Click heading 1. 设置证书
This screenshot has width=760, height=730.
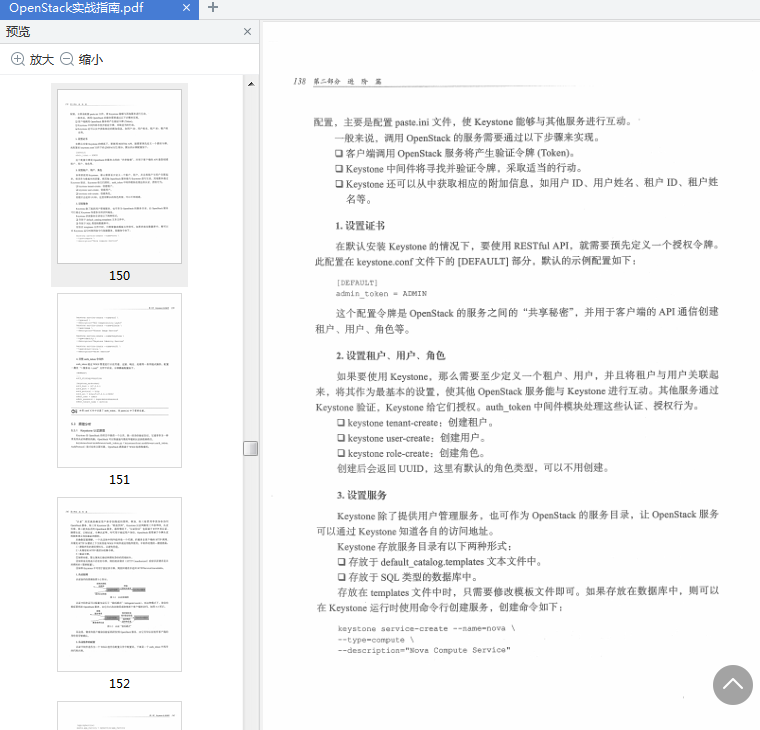click(x=360, y=226)
